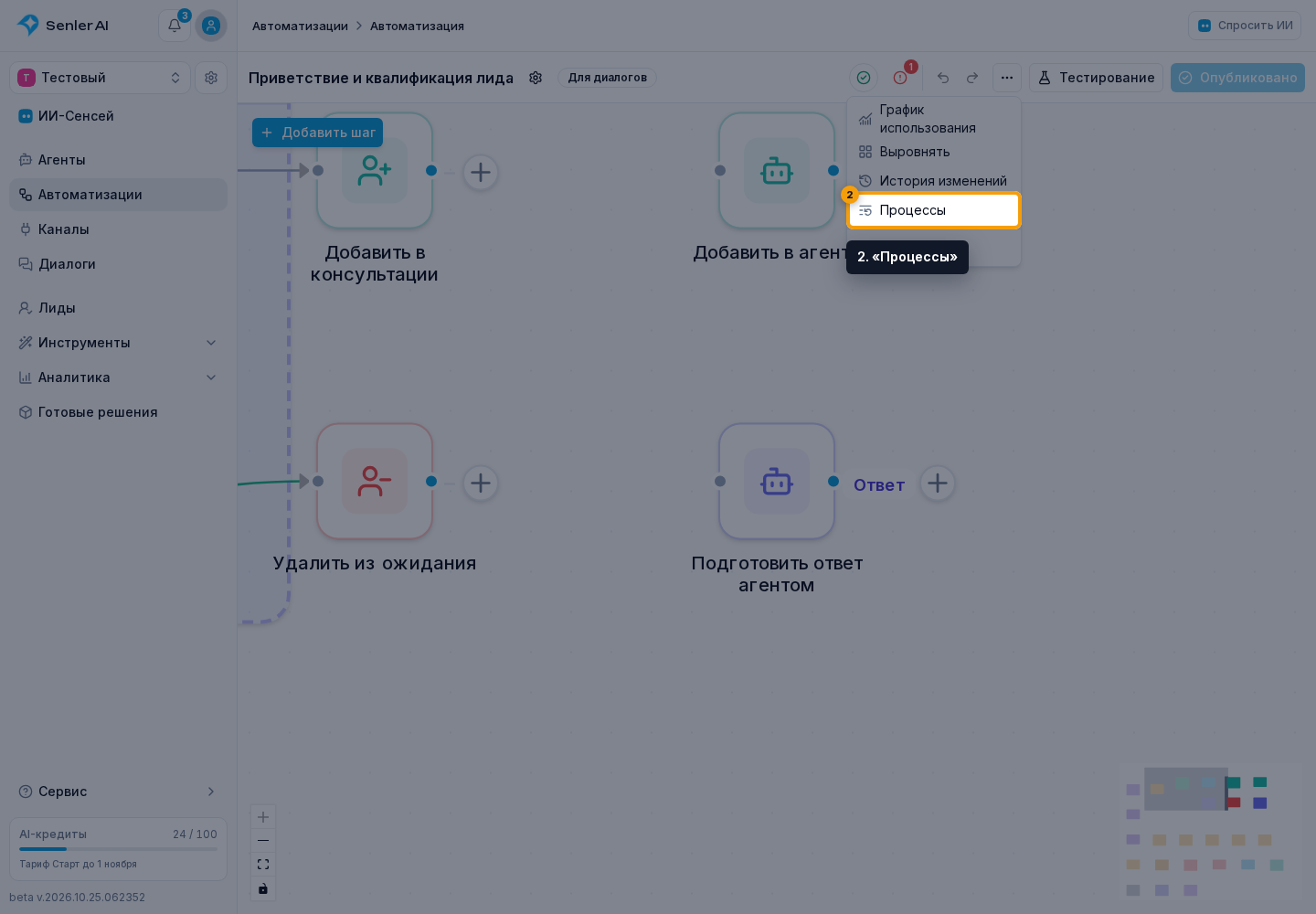Zoom out on the canvas
Screen dimensions: 1316x914
pos(263,841)
